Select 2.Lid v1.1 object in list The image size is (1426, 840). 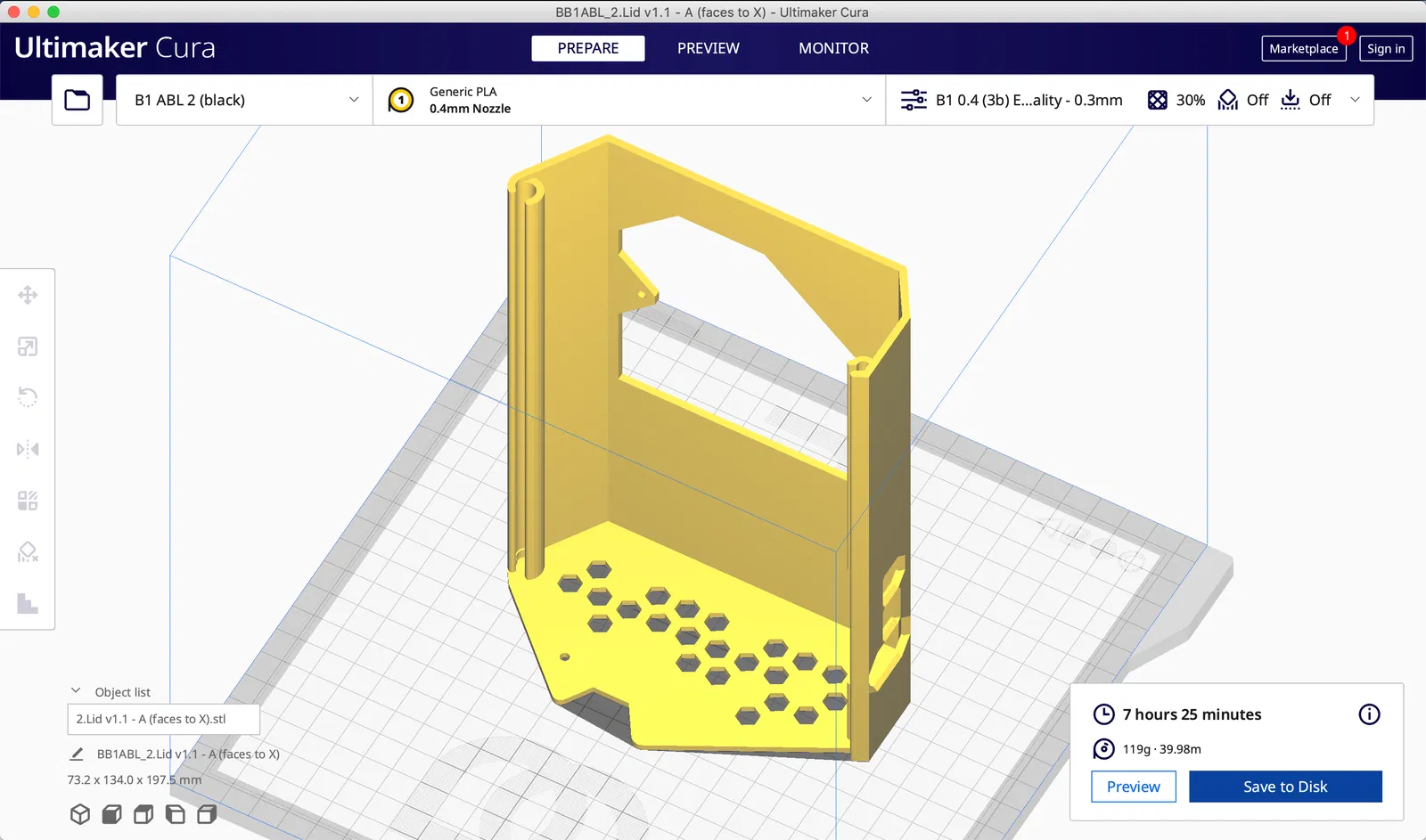(164, 719)
